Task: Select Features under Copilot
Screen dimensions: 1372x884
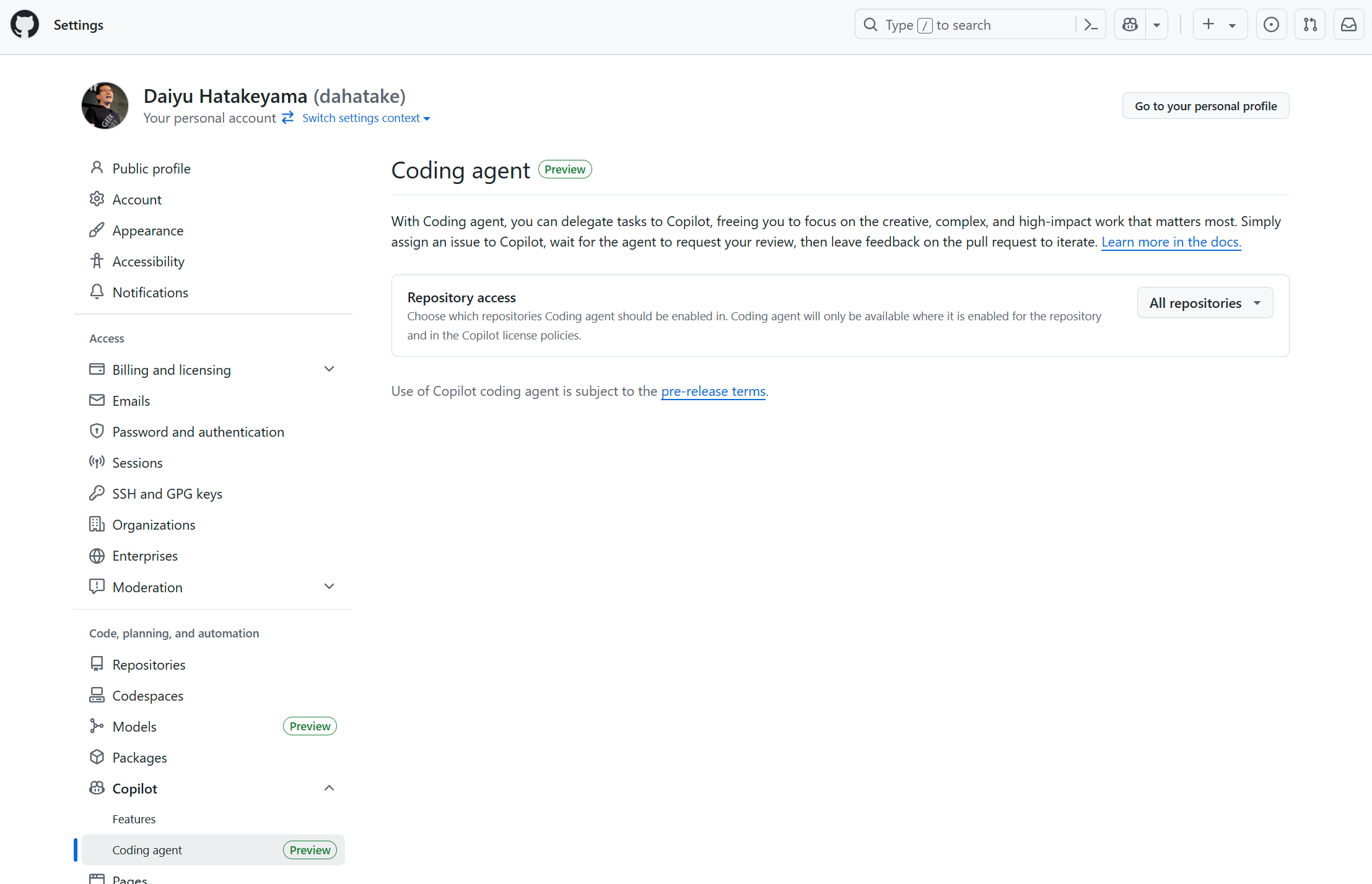Action: pos(134,818)
